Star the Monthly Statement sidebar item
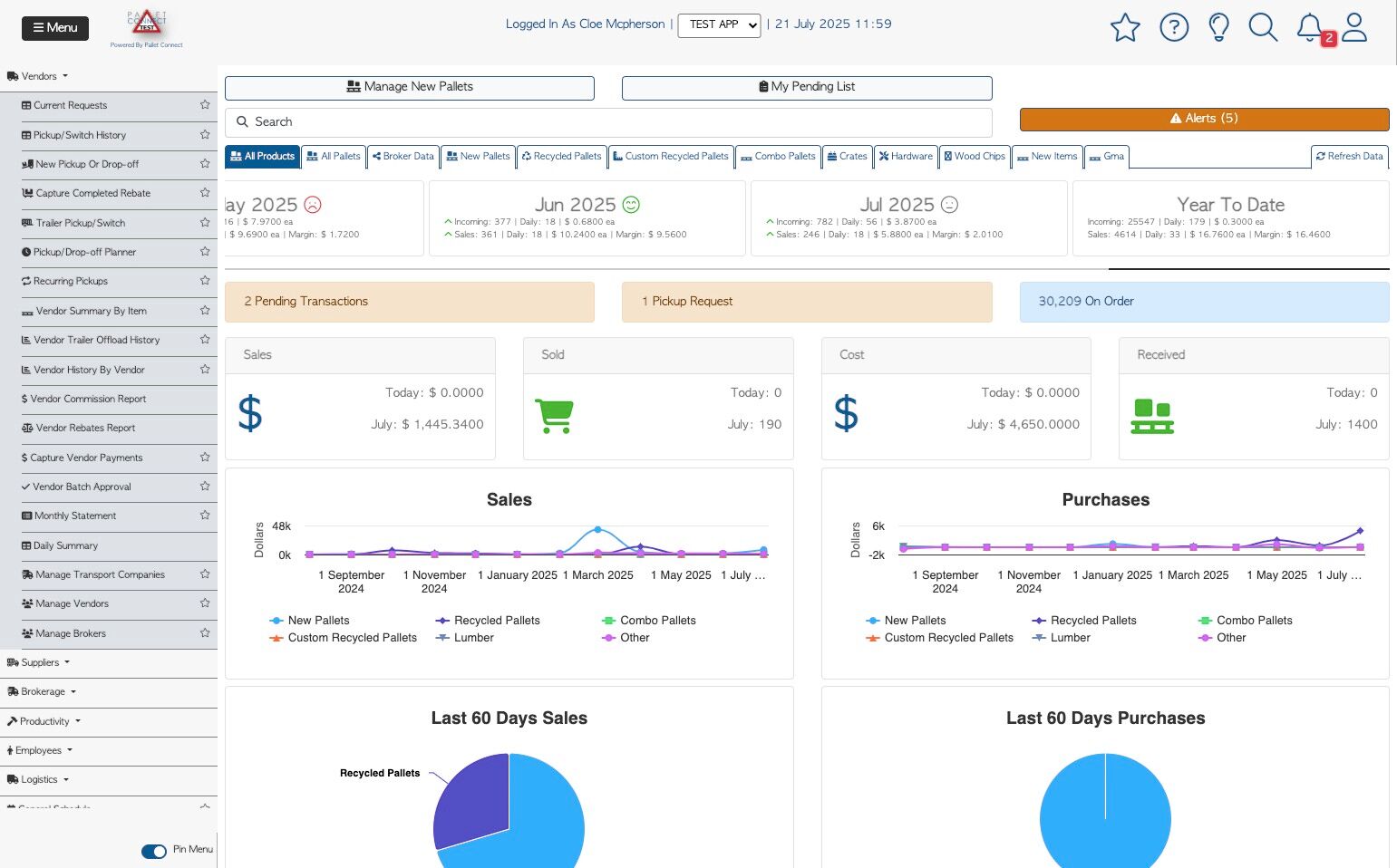This screenshot has width=1397, height=868. coord(205,516)
